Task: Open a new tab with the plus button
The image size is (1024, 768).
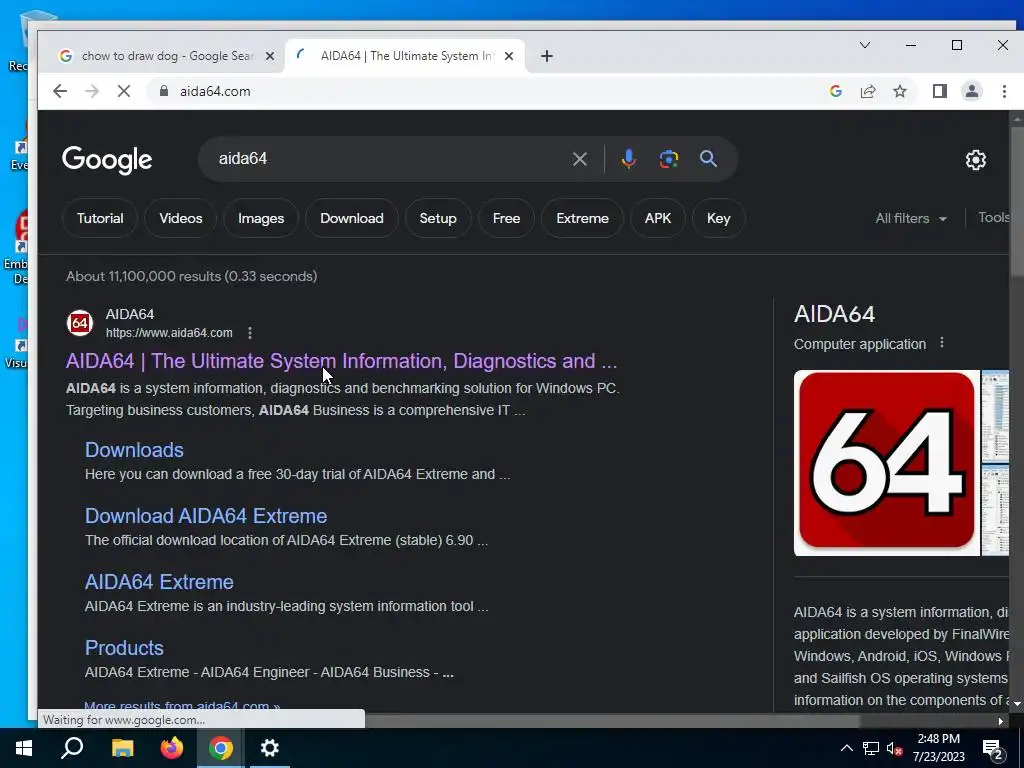Action: pos(547,56)
